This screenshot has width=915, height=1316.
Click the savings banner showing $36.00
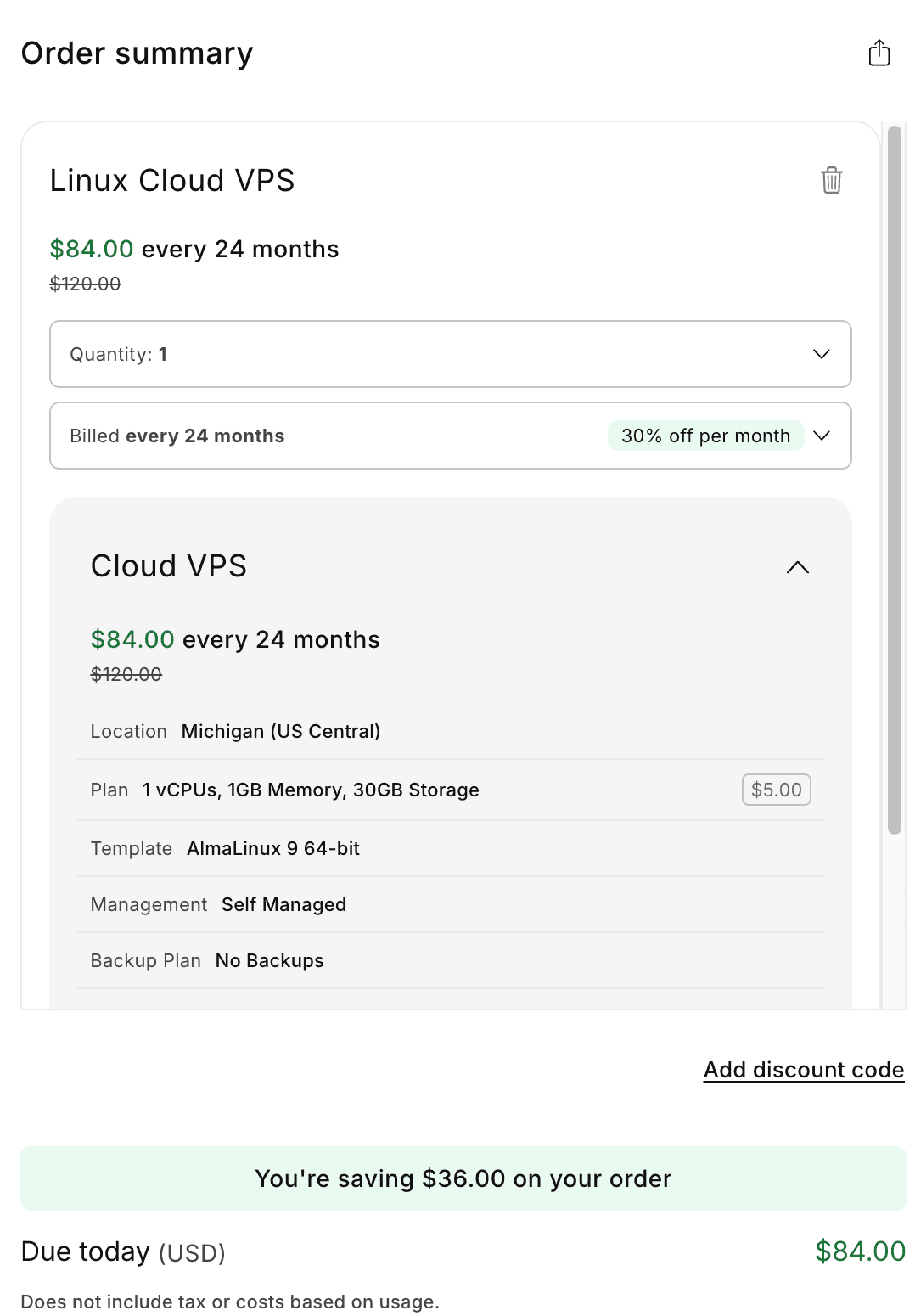pos(462,1178)
